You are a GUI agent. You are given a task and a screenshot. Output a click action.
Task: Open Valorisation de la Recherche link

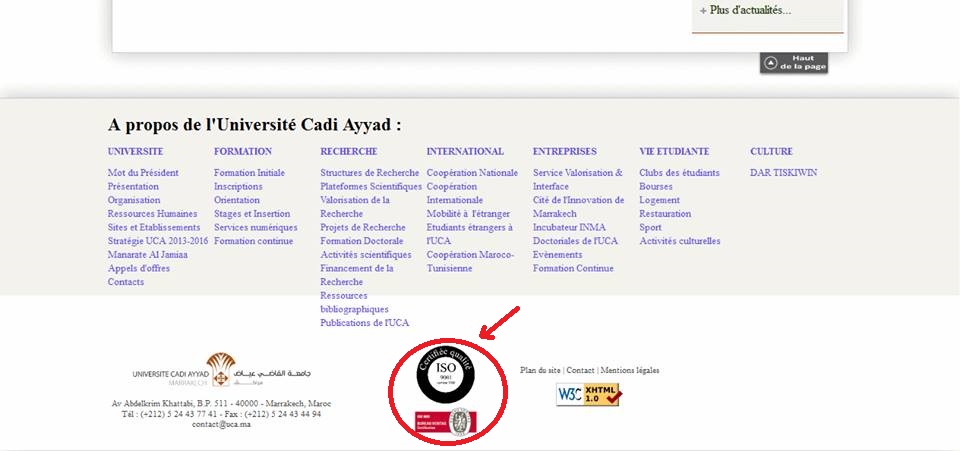click(355, 207)
